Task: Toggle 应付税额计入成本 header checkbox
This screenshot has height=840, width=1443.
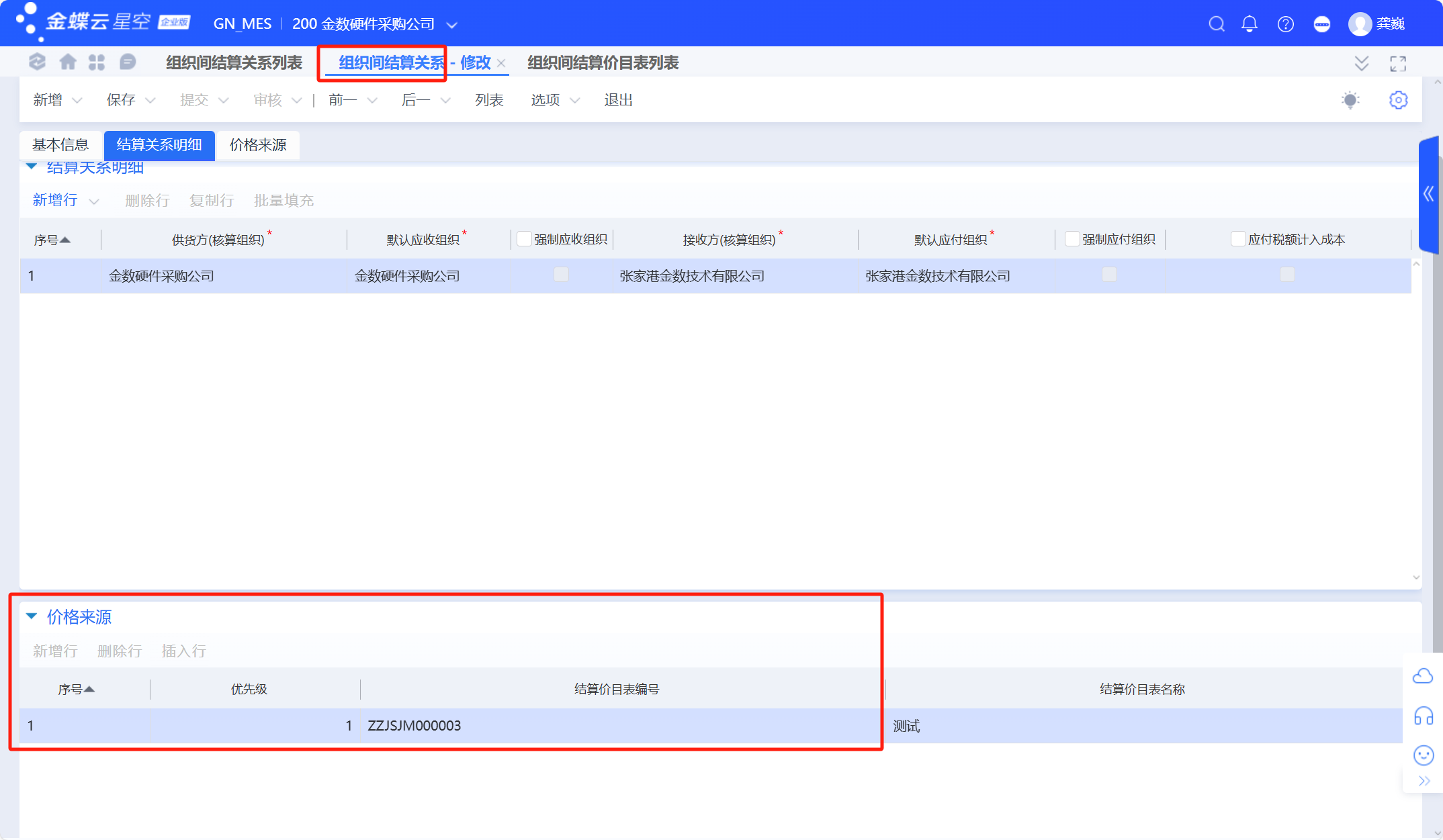Action: [x=1238, y=239]
